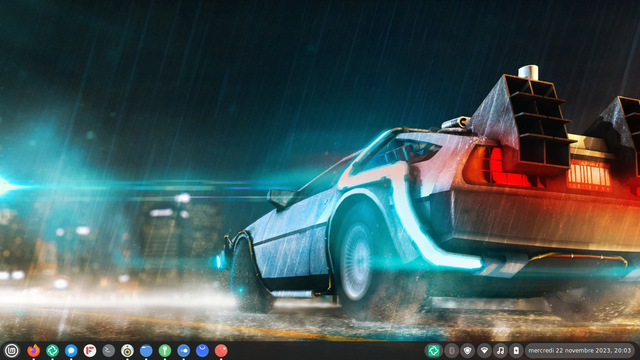The height and width of the screenshot is (360, 640).
Task: Open the blue chat bubble messaging app
Action: coord(71,350)
